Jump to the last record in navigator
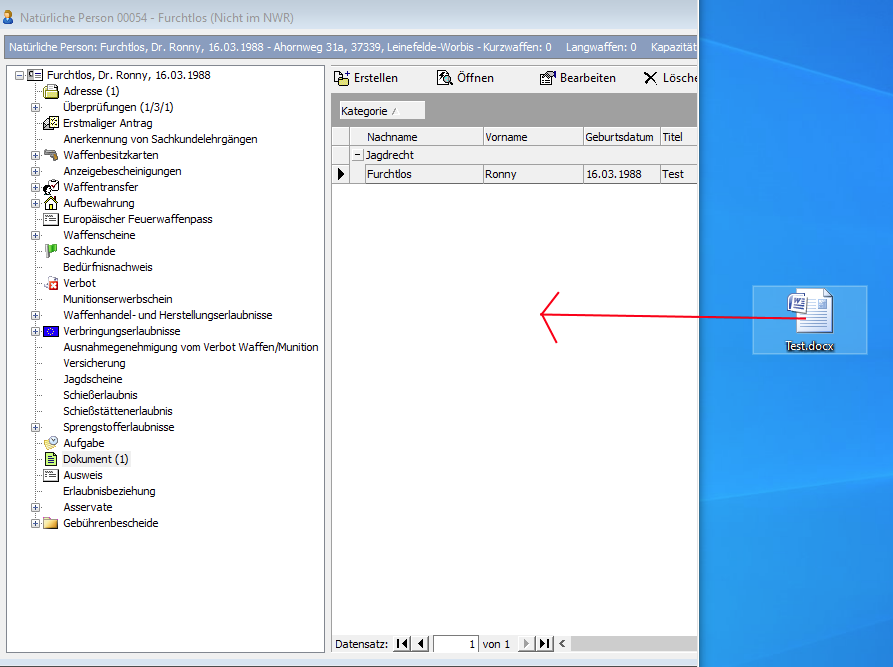 (545, 644)
